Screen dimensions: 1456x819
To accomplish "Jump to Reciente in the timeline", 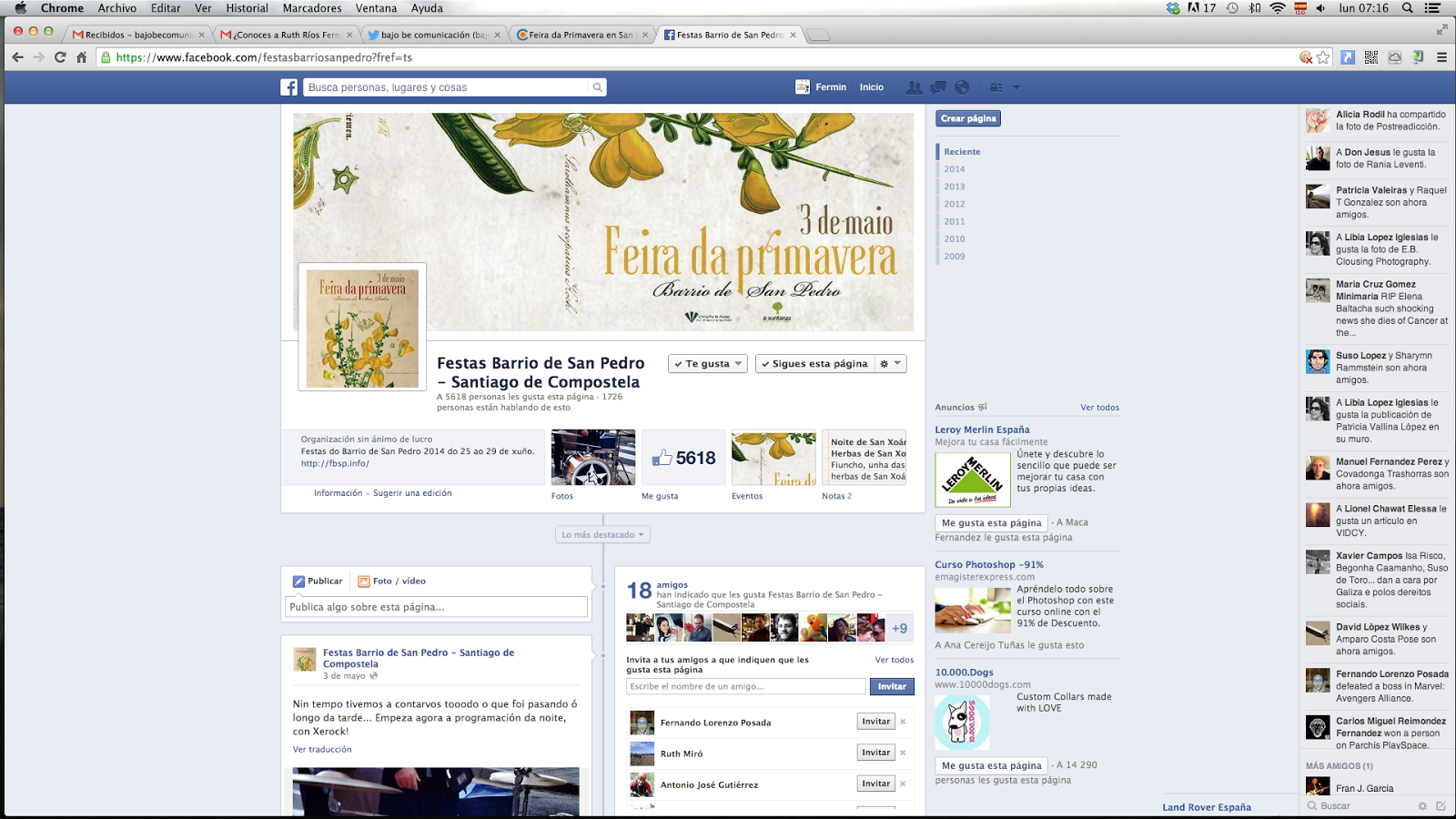I will [x=962, y=152].
